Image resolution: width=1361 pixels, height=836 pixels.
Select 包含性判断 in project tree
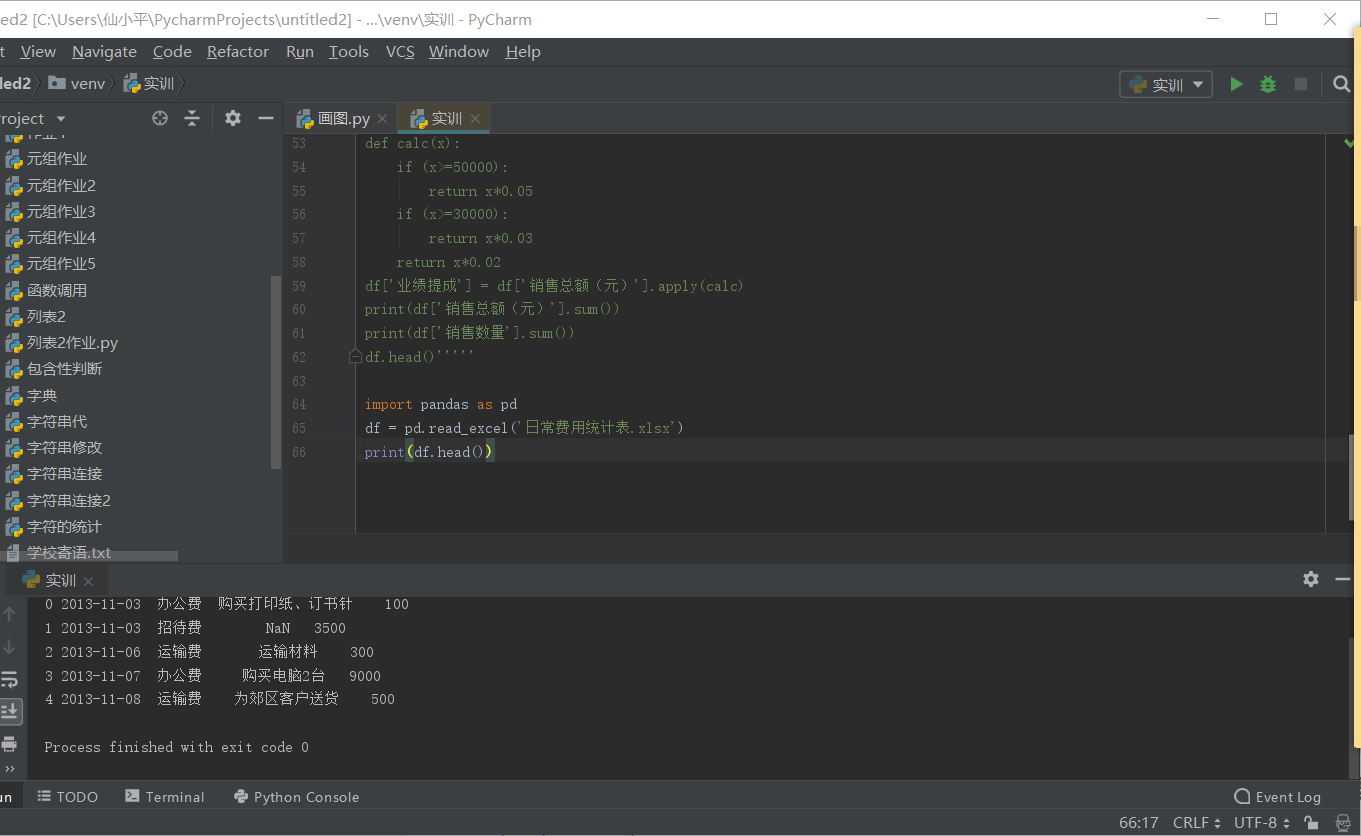click(64, 369)
